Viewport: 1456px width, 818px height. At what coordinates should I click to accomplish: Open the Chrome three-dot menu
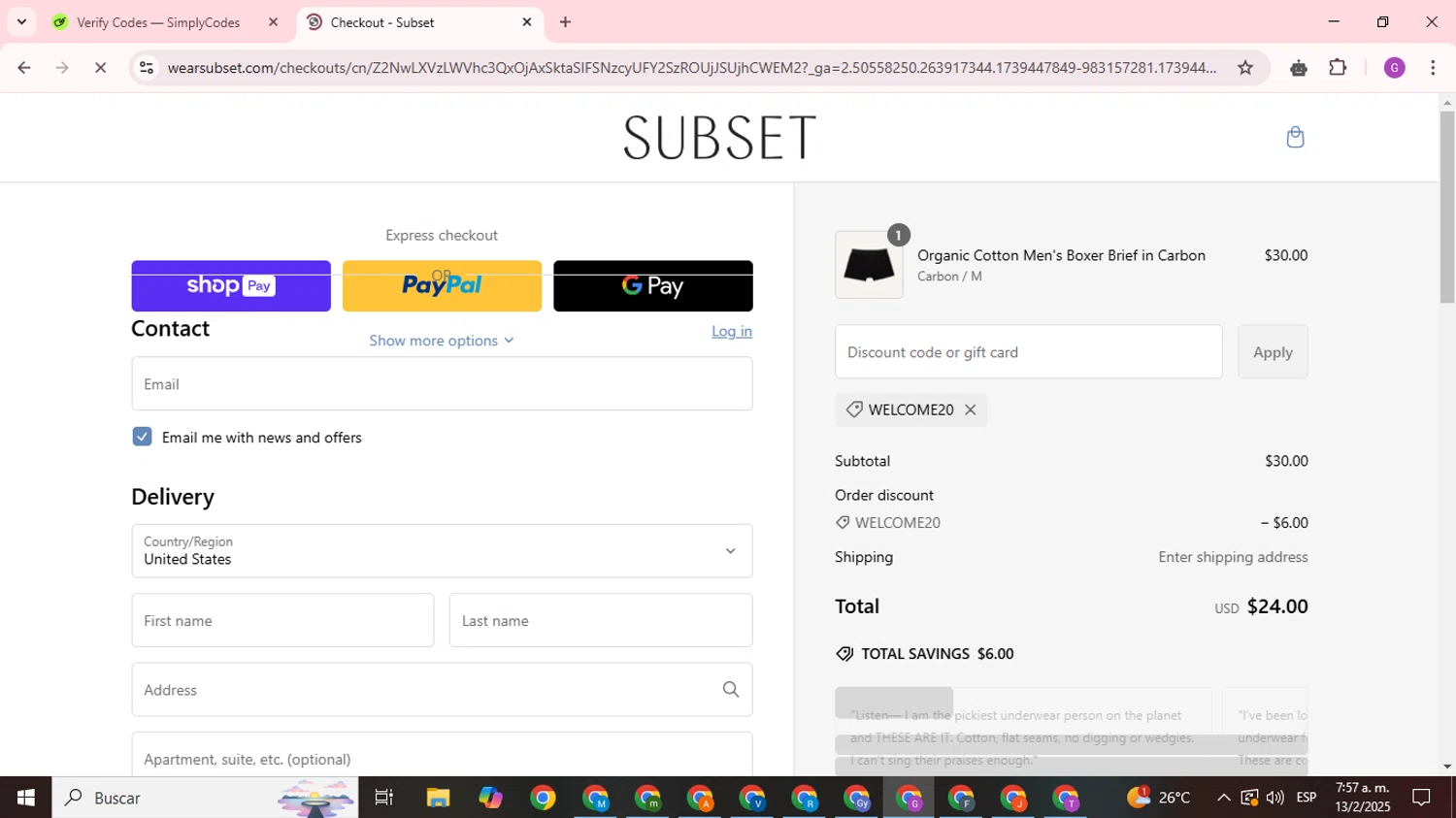pyautogui.click(x=1433, y=67)
